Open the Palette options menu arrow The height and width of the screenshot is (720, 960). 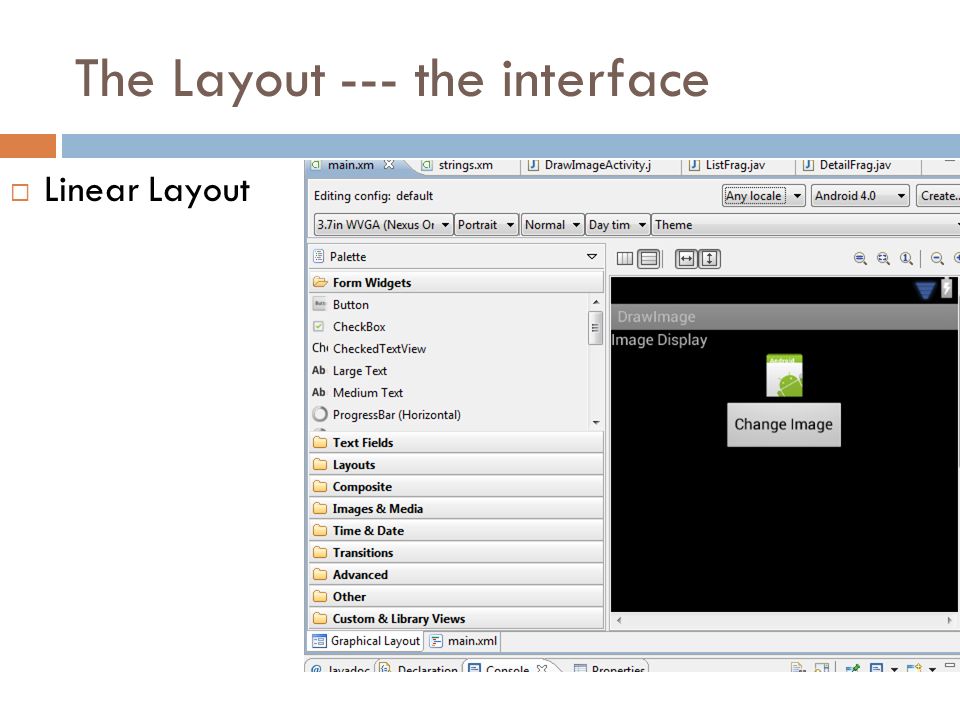coord(591,256)
